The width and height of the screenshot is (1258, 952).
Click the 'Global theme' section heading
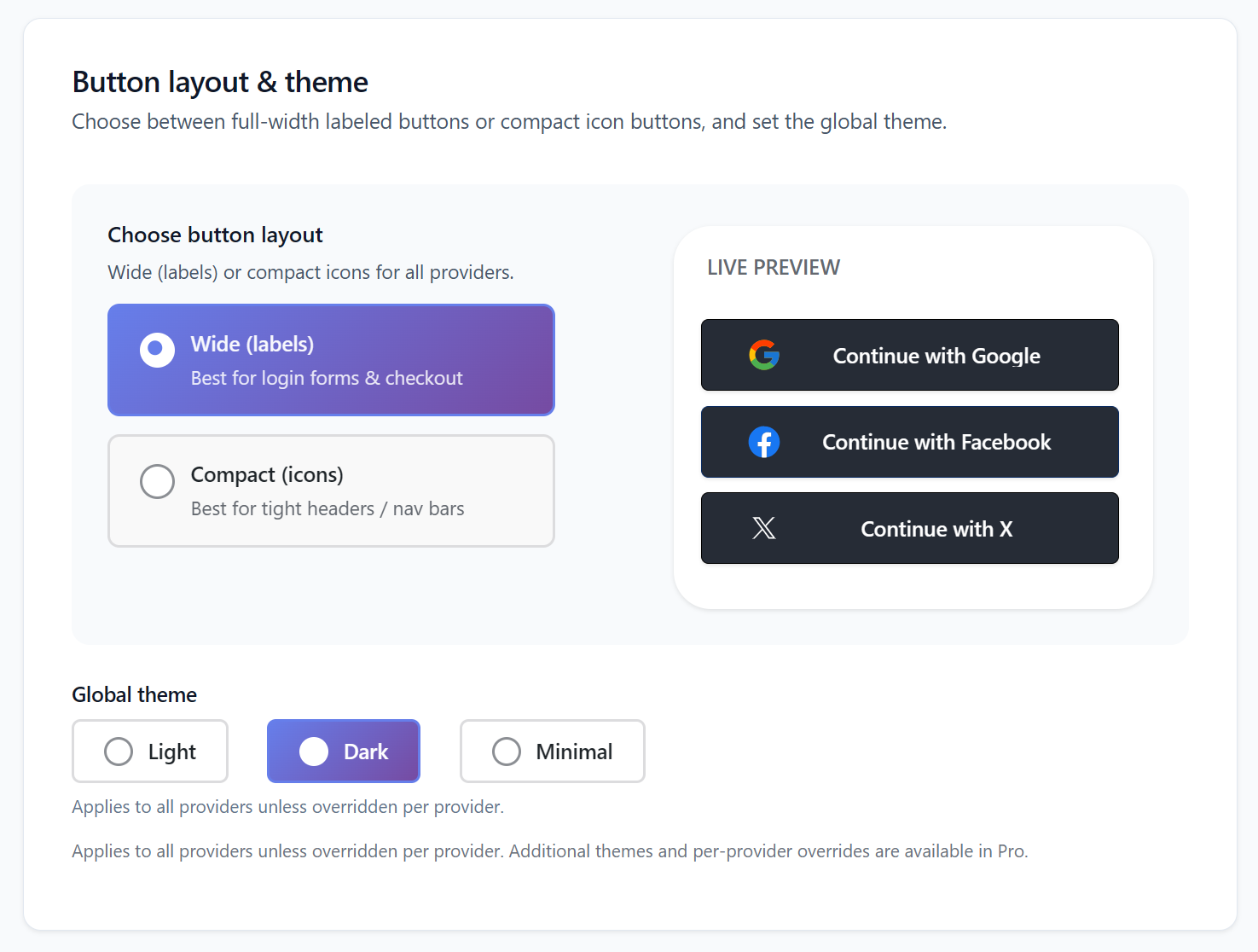pos(135,694)
